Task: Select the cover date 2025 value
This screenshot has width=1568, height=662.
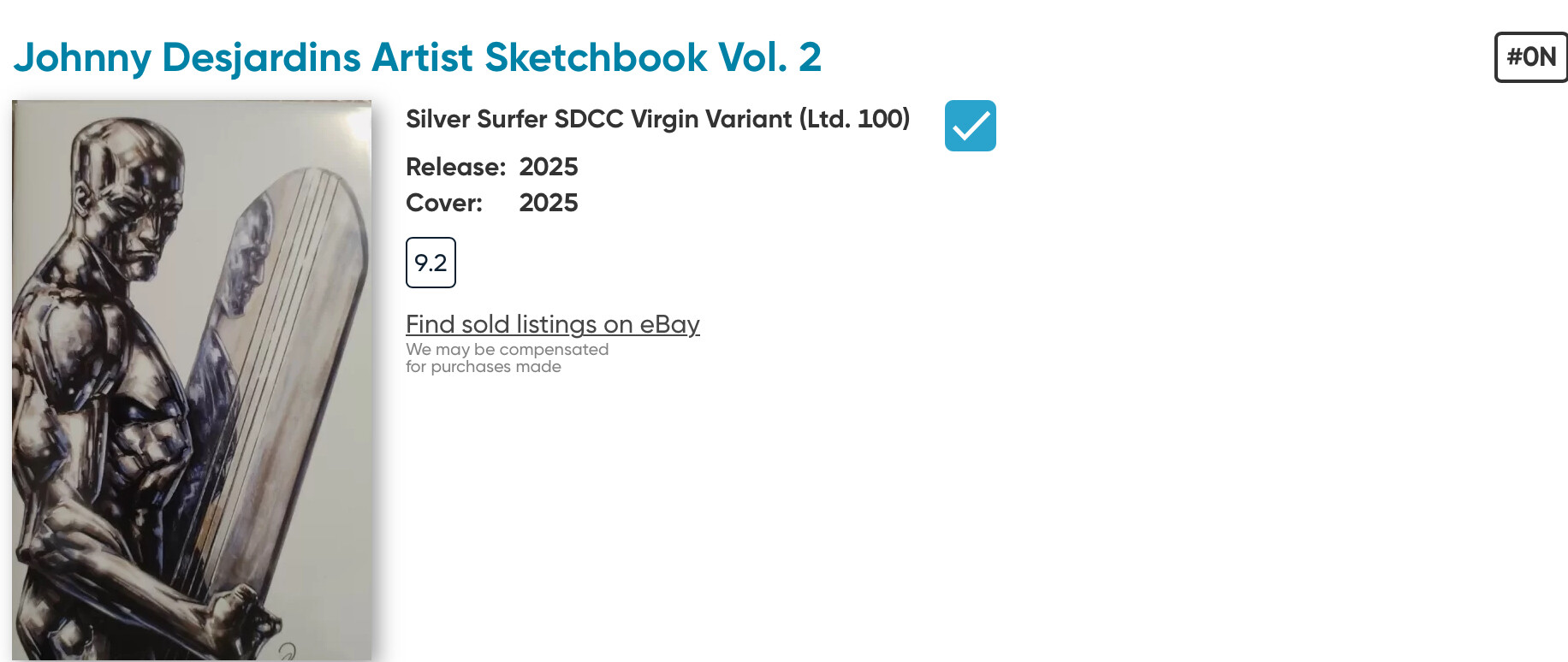Action: tap(549, 203)
